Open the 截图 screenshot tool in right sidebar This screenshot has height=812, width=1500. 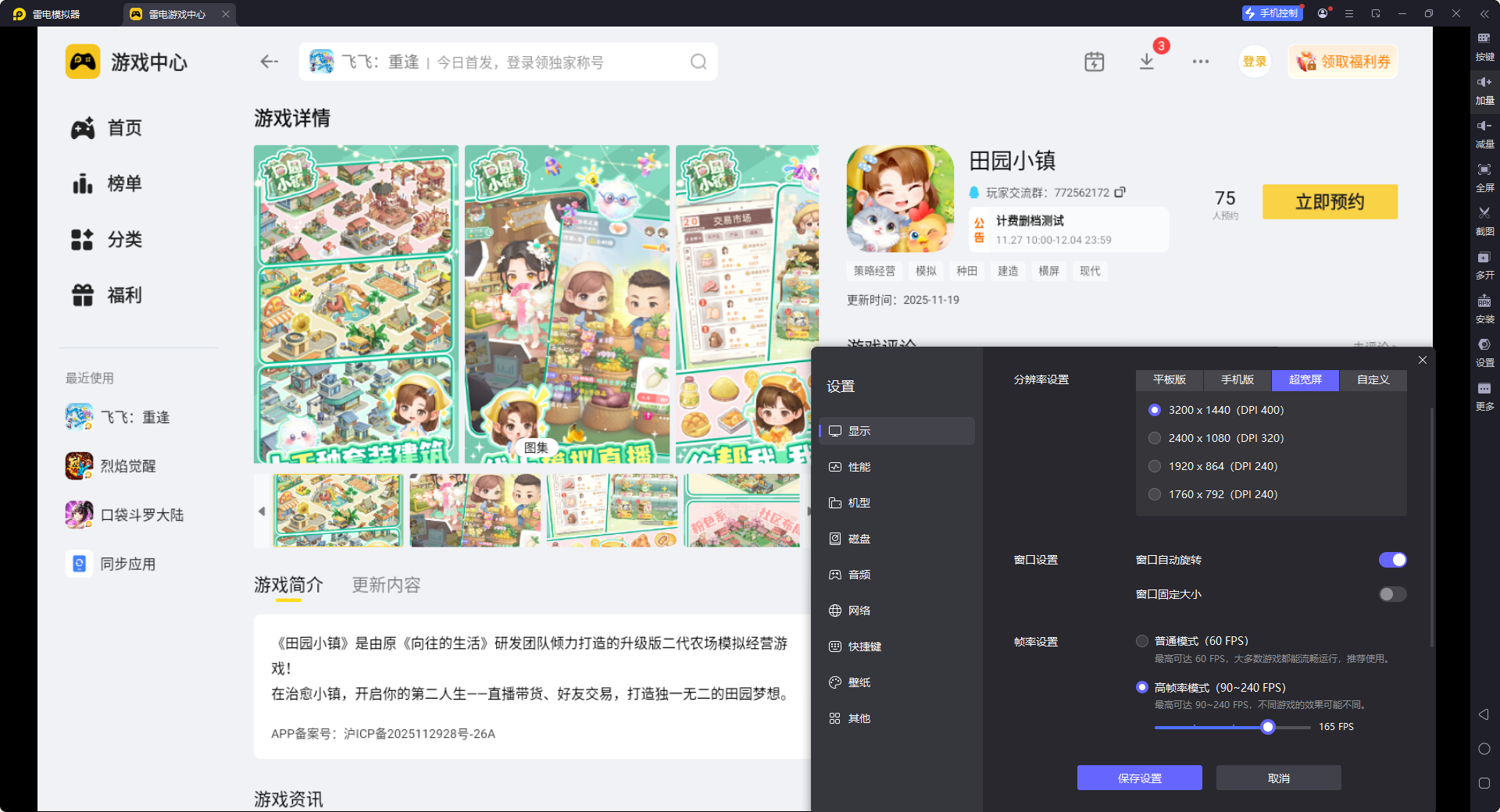(1484, 220)
